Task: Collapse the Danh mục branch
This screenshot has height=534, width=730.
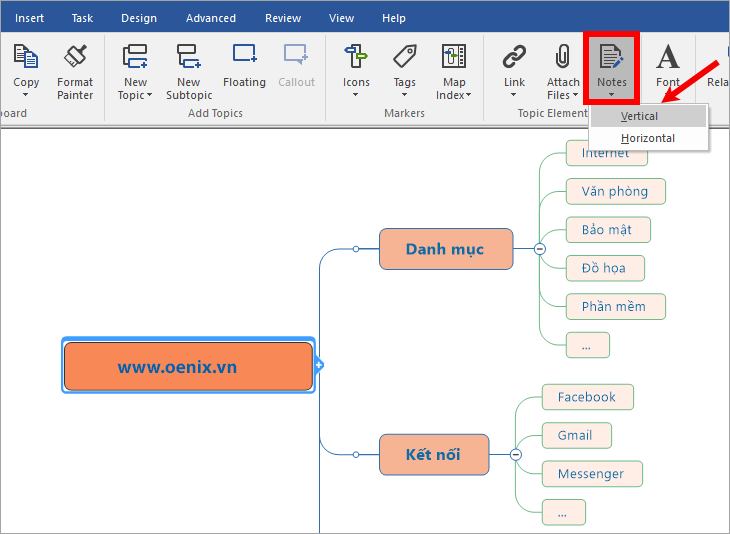Action: (540, 249)
